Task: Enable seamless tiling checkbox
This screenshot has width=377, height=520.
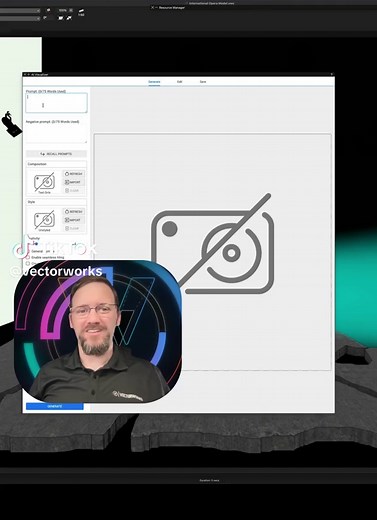Action: click(x=28, y=257)
